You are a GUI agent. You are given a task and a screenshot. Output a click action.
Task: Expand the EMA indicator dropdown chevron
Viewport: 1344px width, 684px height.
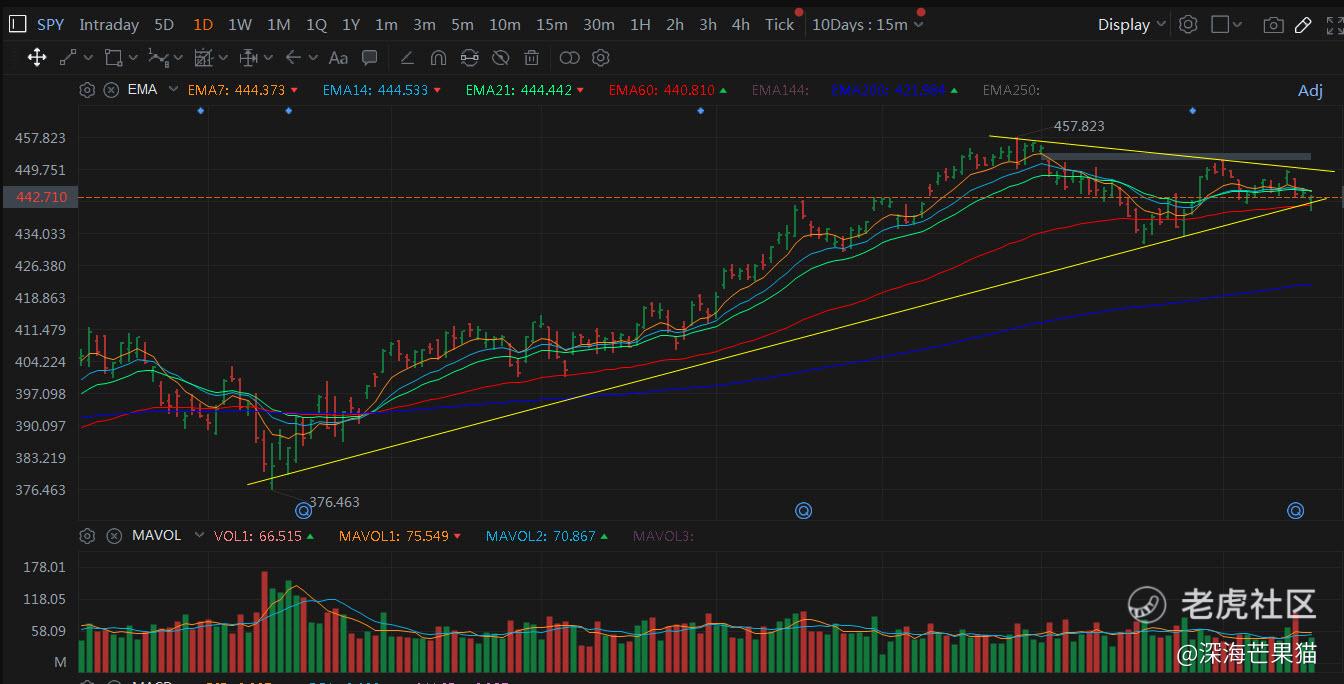(x=174, y=90)
